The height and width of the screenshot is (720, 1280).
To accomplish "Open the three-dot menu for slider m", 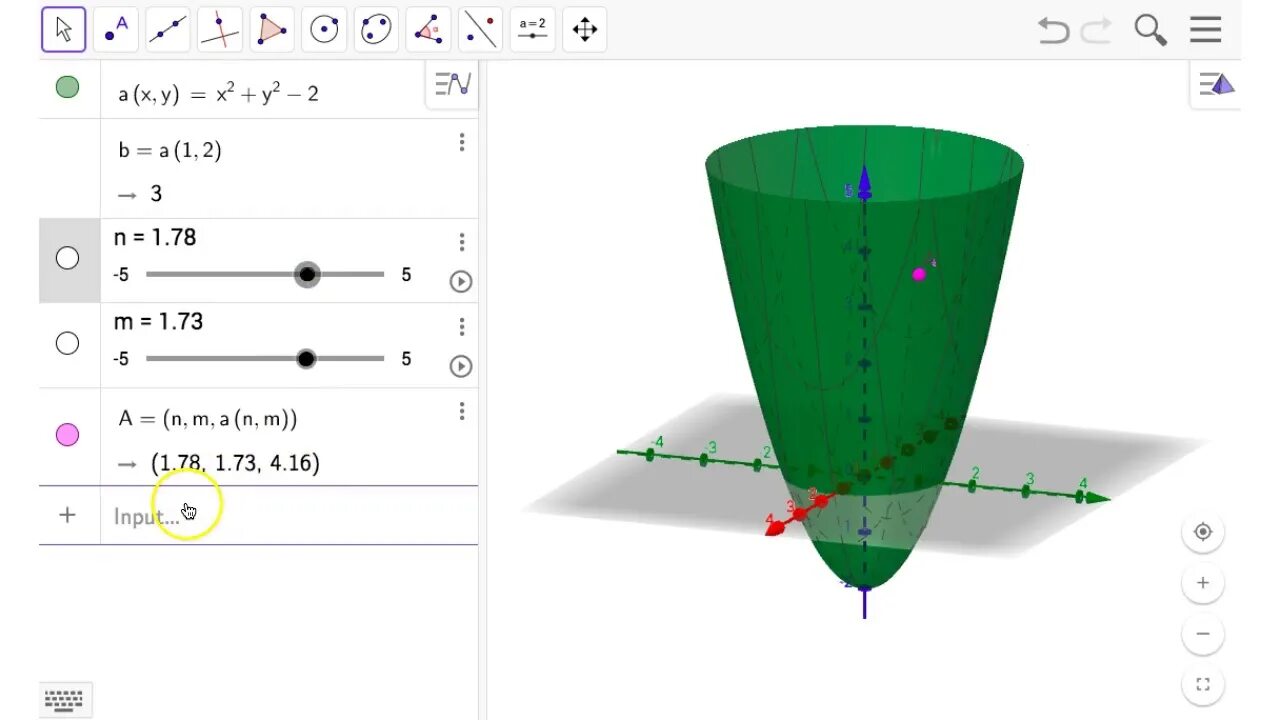I will click(x=461, y=327).
